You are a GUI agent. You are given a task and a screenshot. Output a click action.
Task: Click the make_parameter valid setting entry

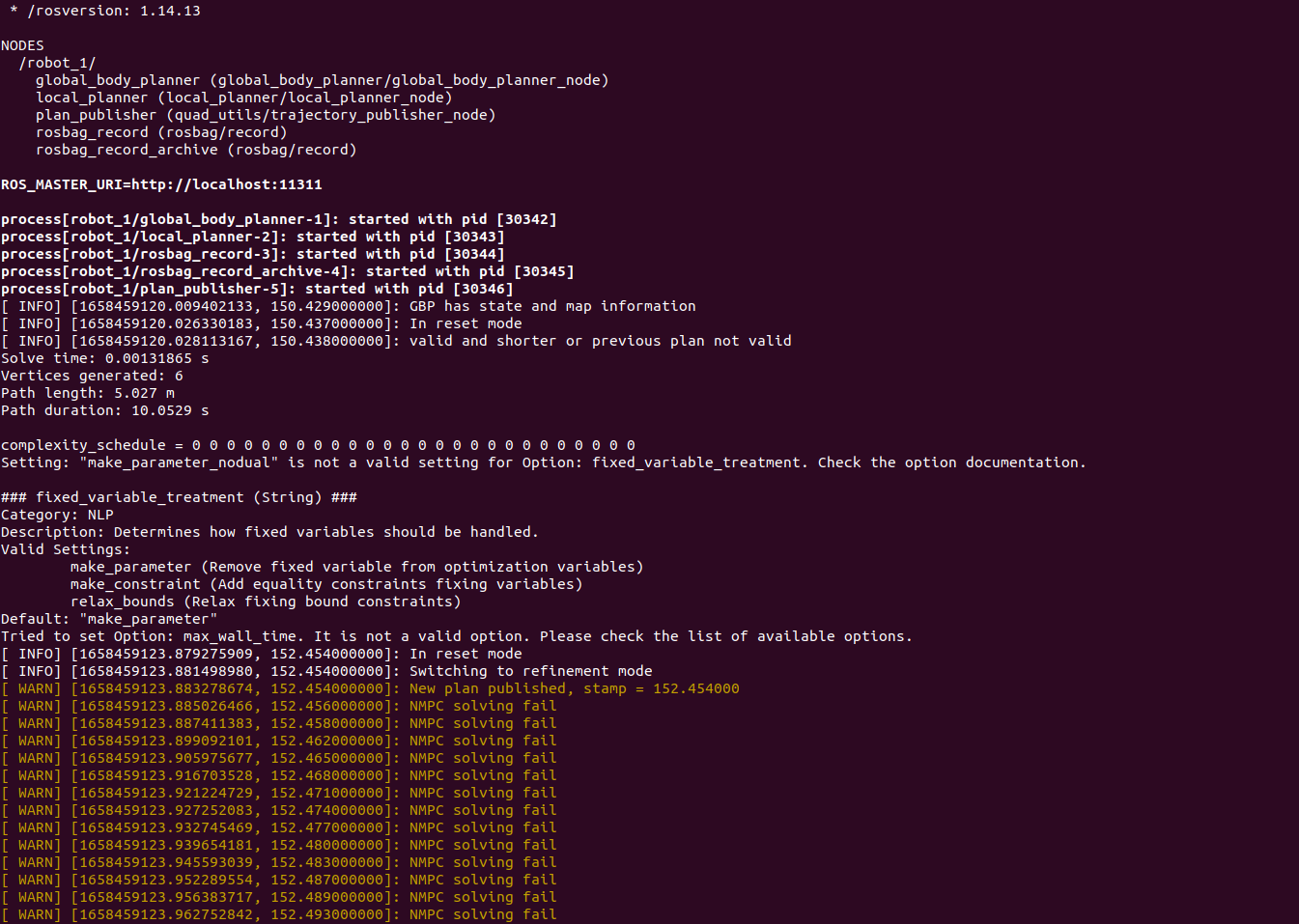coord(357,566)
